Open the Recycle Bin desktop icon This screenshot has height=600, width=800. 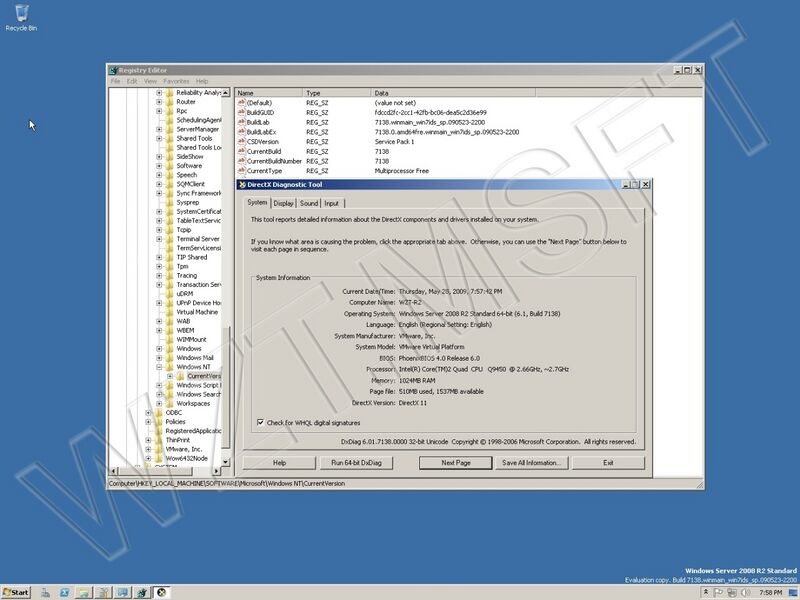click(21, 17)
